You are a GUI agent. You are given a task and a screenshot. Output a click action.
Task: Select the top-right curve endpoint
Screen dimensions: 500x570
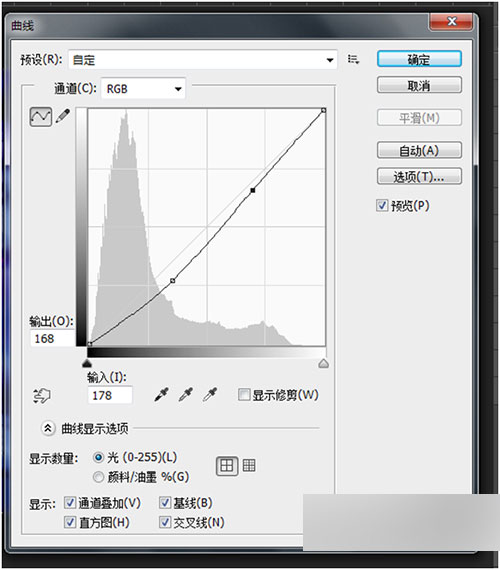(323, 110)
